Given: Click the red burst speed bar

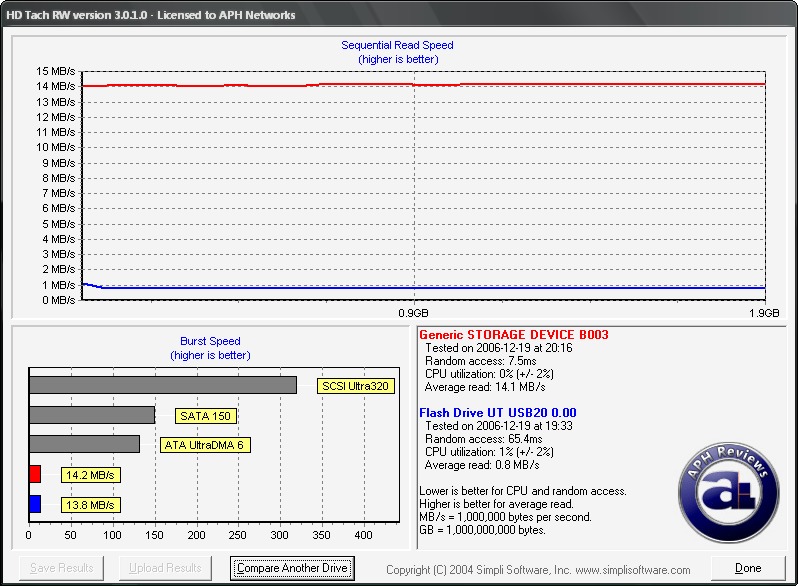Looking at the screenshot, I should coord(35,474).
